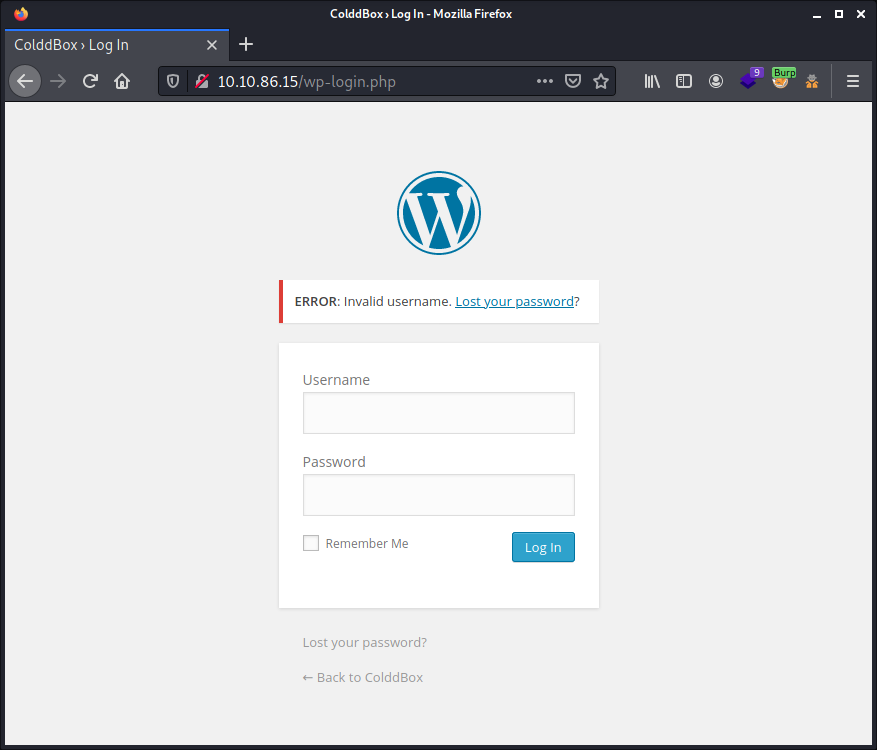The height and width of the screenshot is (750, 877).
Task: Focus the Username input field
Action: tap(438, 413)
